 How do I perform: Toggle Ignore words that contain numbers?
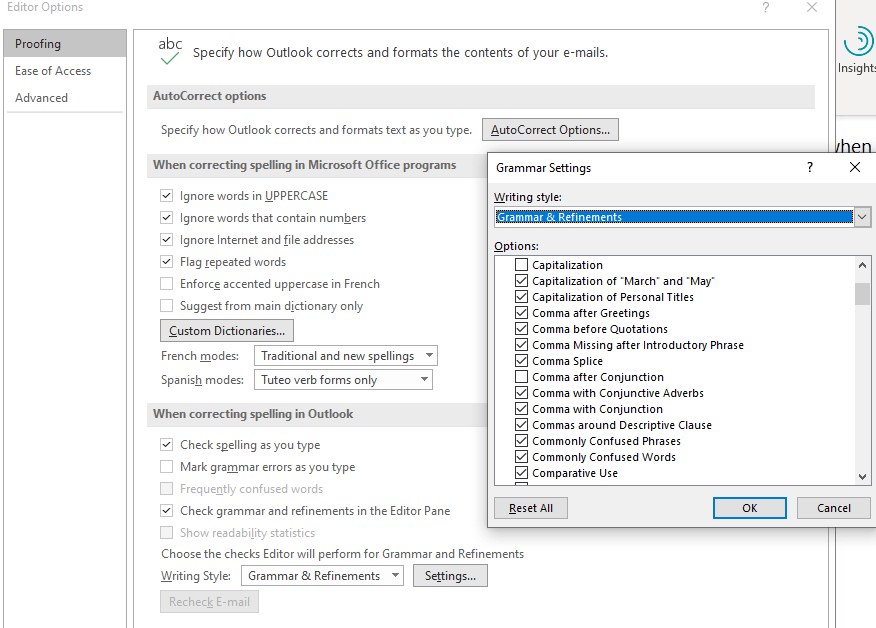166,217
